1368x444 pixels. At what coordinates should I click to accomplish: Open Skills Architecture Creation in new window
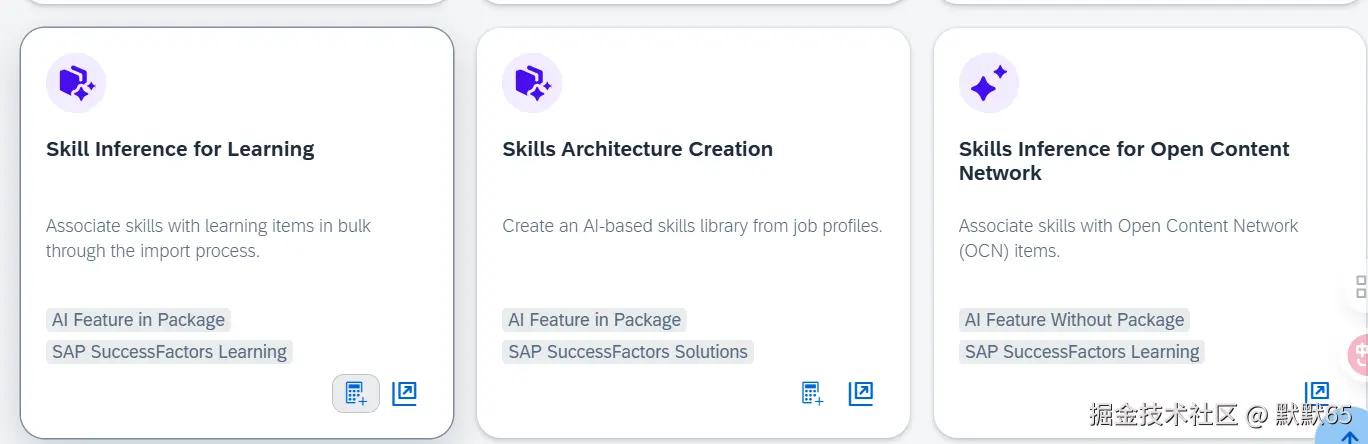click(x=860, y=393)
